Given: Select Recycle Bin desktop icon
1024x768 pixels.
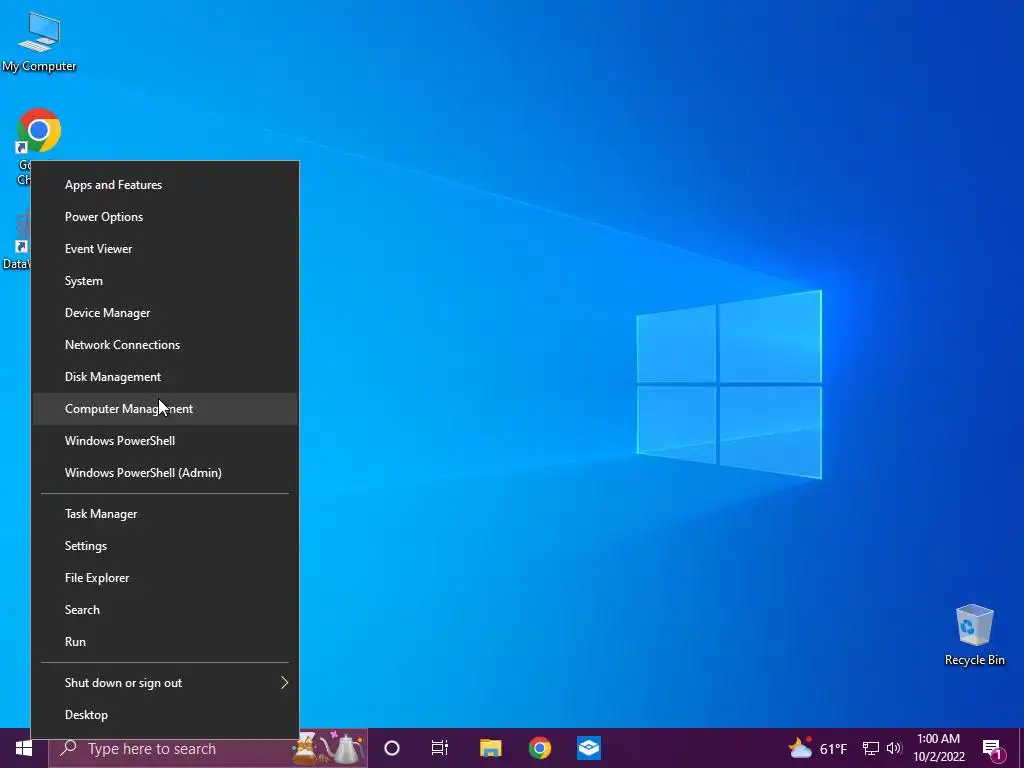Looking at the screenshot, I should [974, 635].
